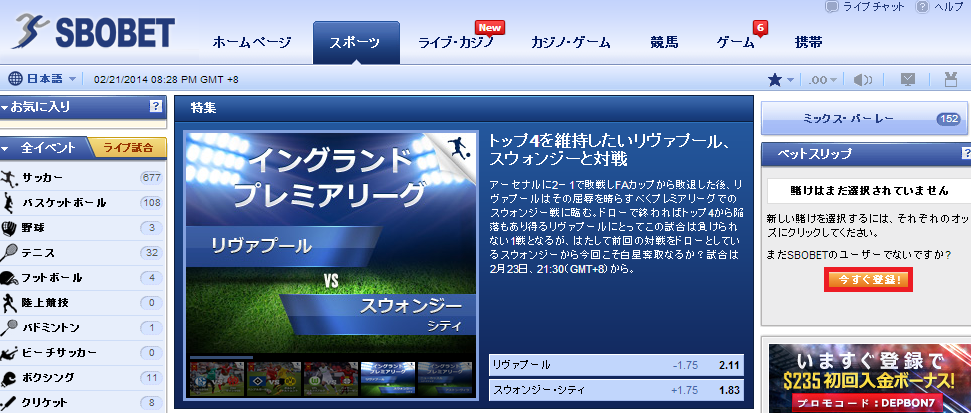Image resolution: width=971 pixels, height=413 pixels.
Task: Bet on リヴァプール at odds 2.11
Action: pos(616,365)
